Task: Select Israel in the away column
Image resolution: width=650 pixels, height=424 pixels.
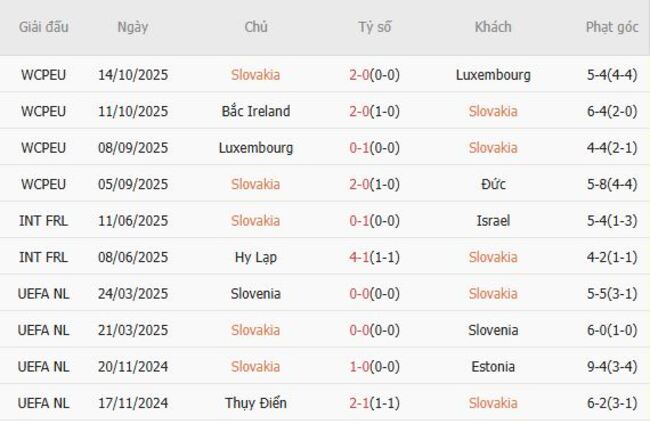Action: pos(493,221)
